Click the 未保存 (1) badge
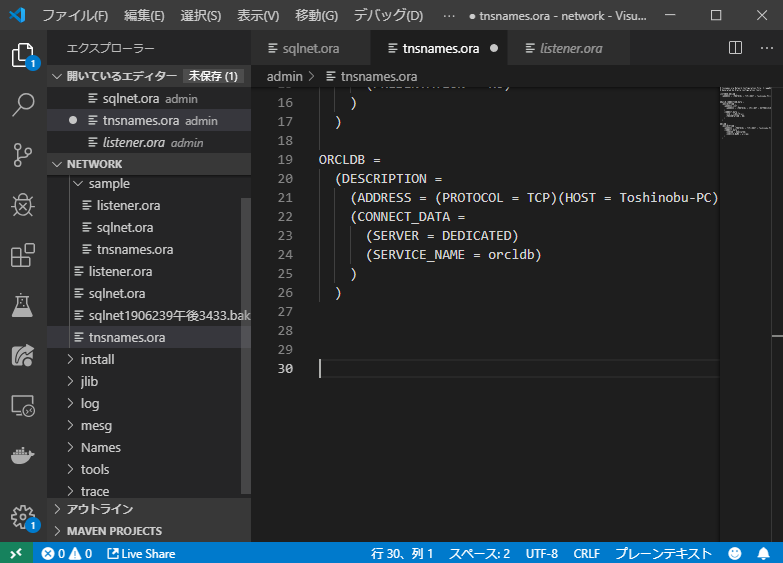This screenshot has width=783, height=563. [213, 76]
